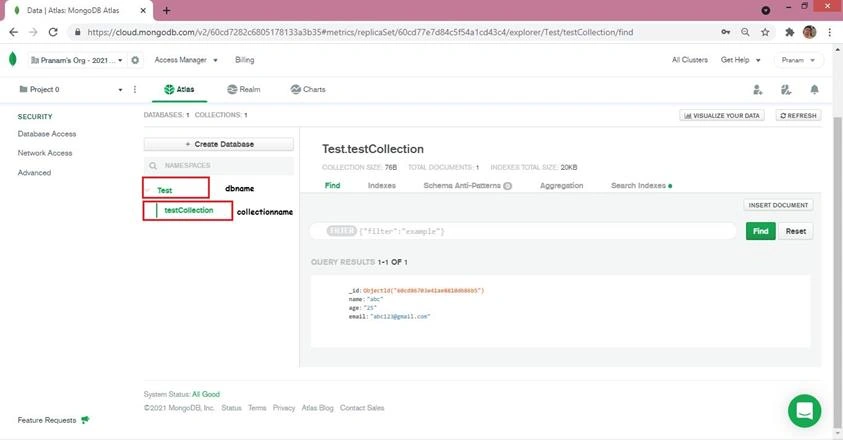Open Pranam's Org dropdown
The width and height of the screenshot is (843, 440).
pyautogui.click(x=76, y=60)
